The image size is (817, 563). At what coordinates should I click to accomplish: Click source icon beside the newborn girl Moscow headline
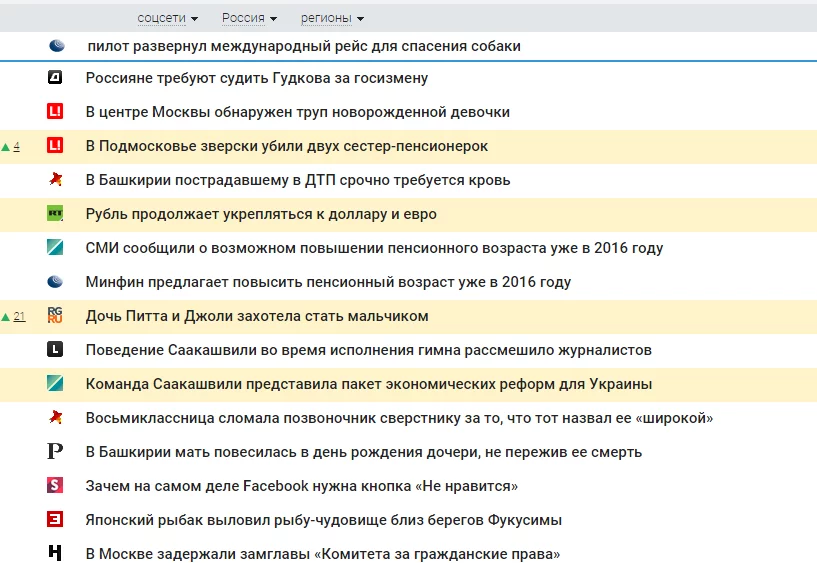56,112
